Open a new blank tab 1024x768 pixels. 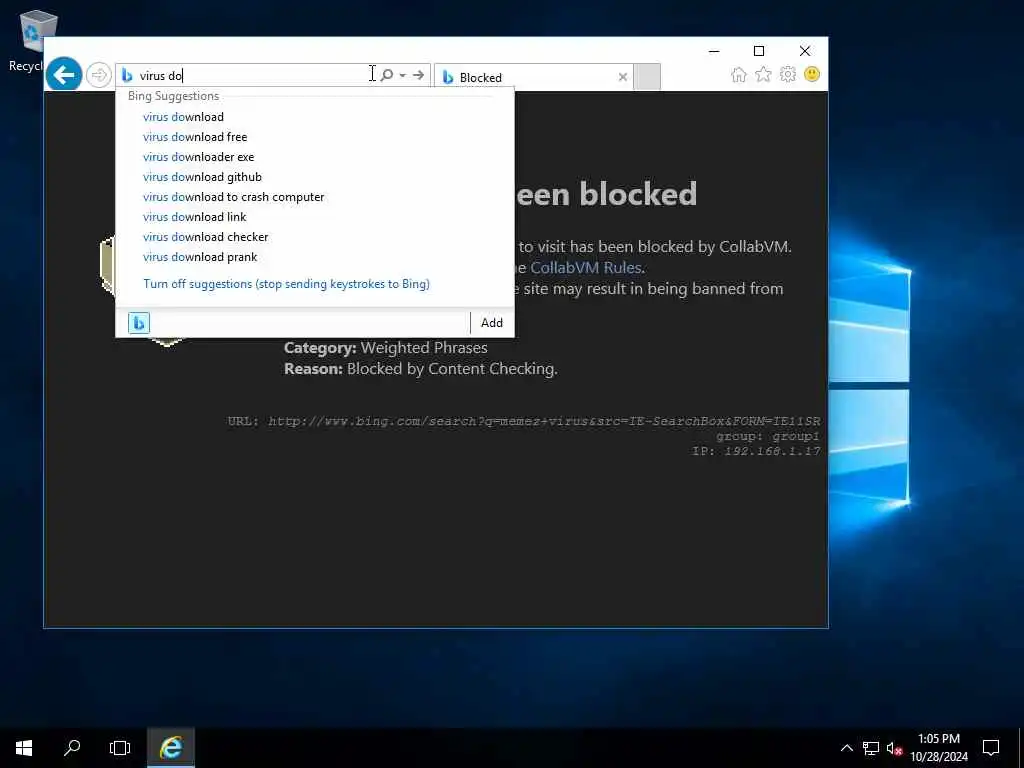pos(647,76)
